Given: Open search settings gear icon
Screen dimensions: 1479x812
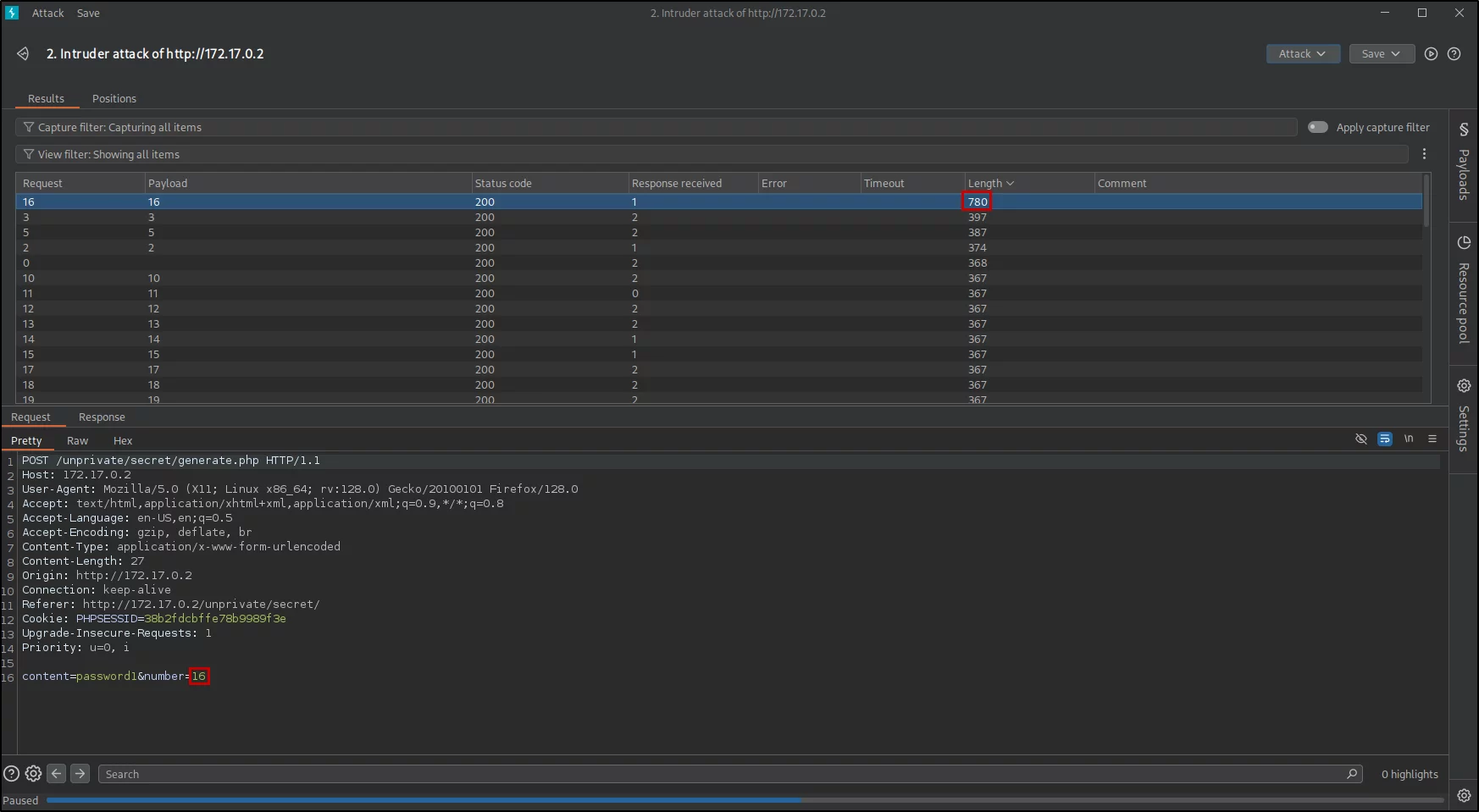Looking at the screenshot, I should (33, 773).
